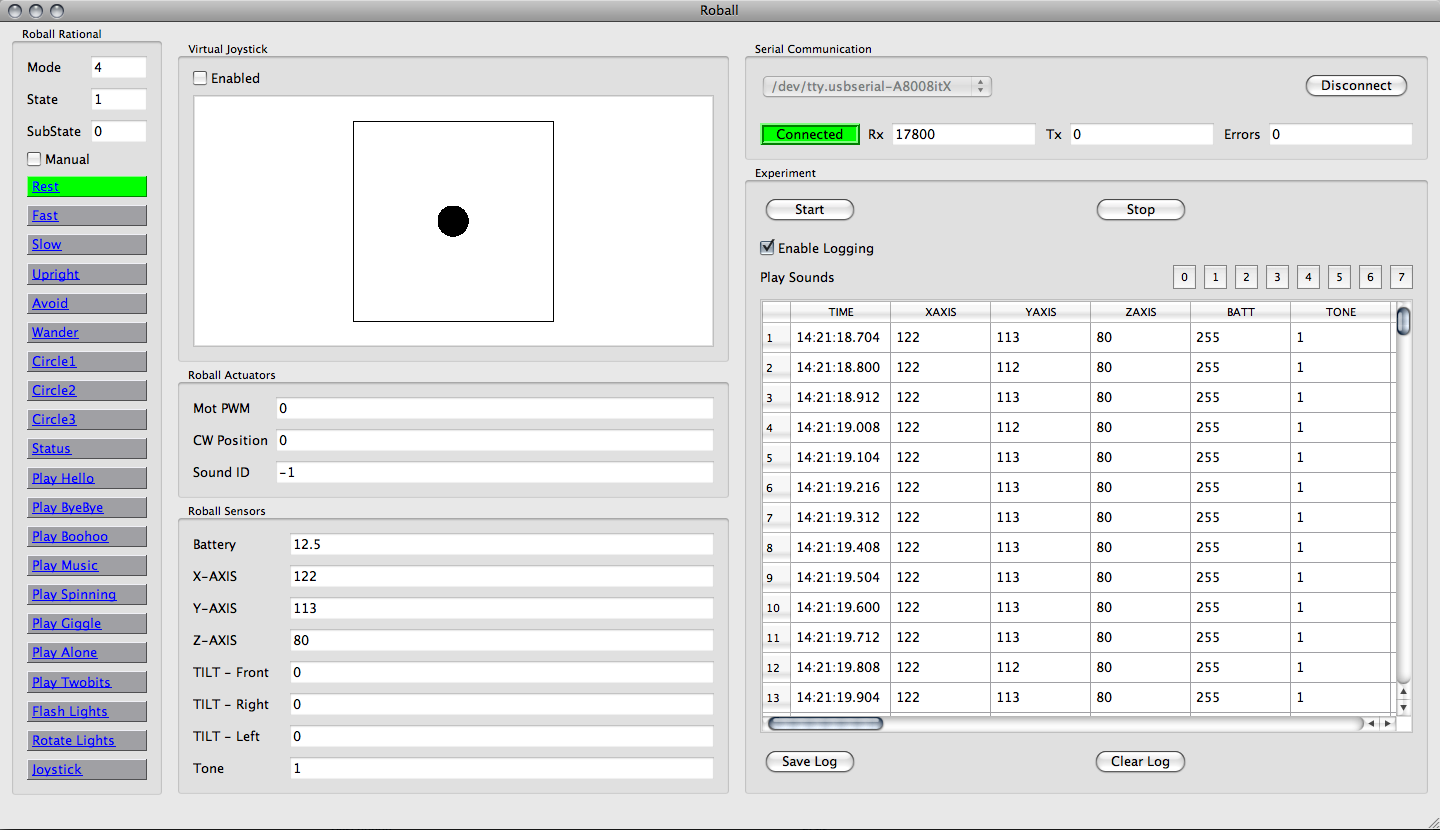Click the BATT column header
This screenshot has width=1440, height=830.
point(1240,312)
